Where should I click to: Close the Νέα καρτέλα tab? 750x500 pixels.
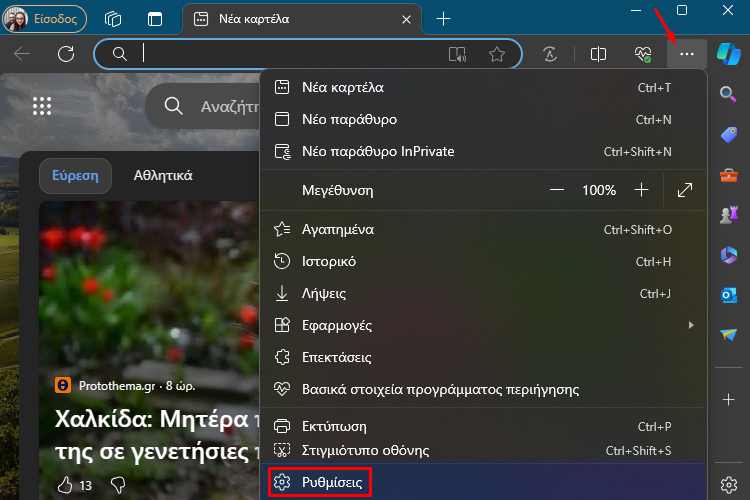coord(406,20)
